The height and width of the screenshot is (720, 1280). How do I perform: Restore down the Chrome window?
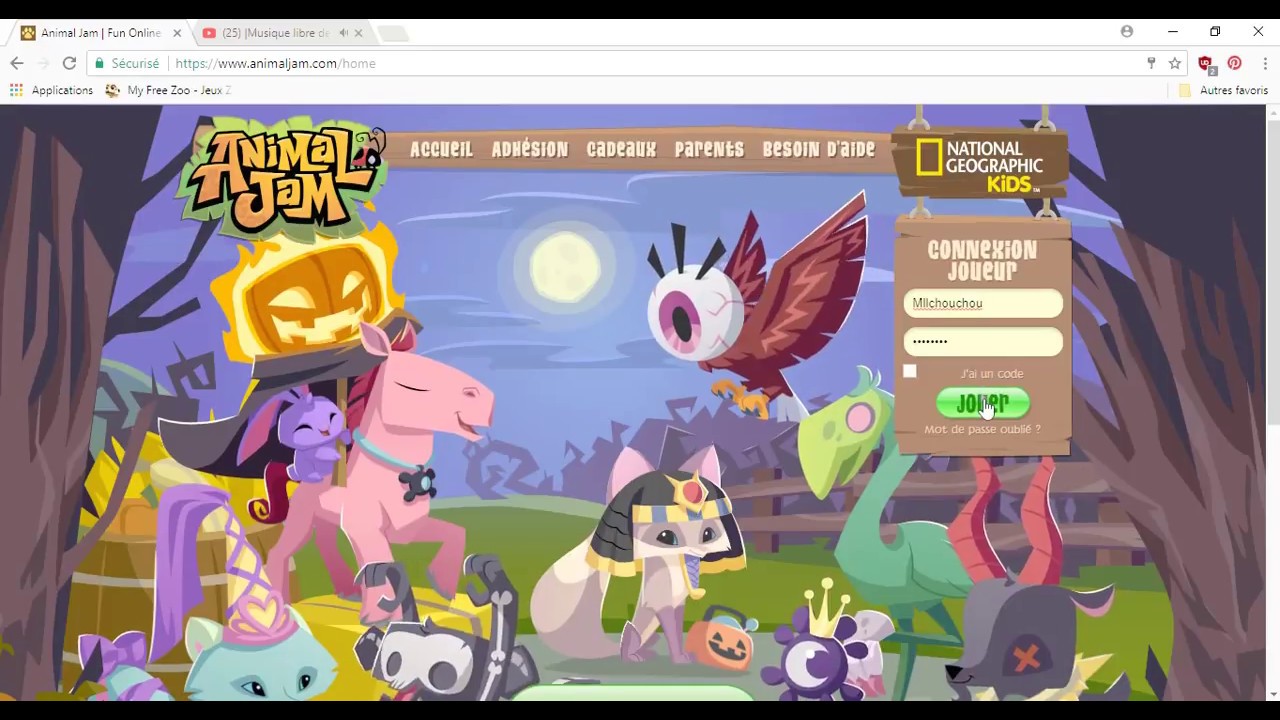[x=1215, y=32]
